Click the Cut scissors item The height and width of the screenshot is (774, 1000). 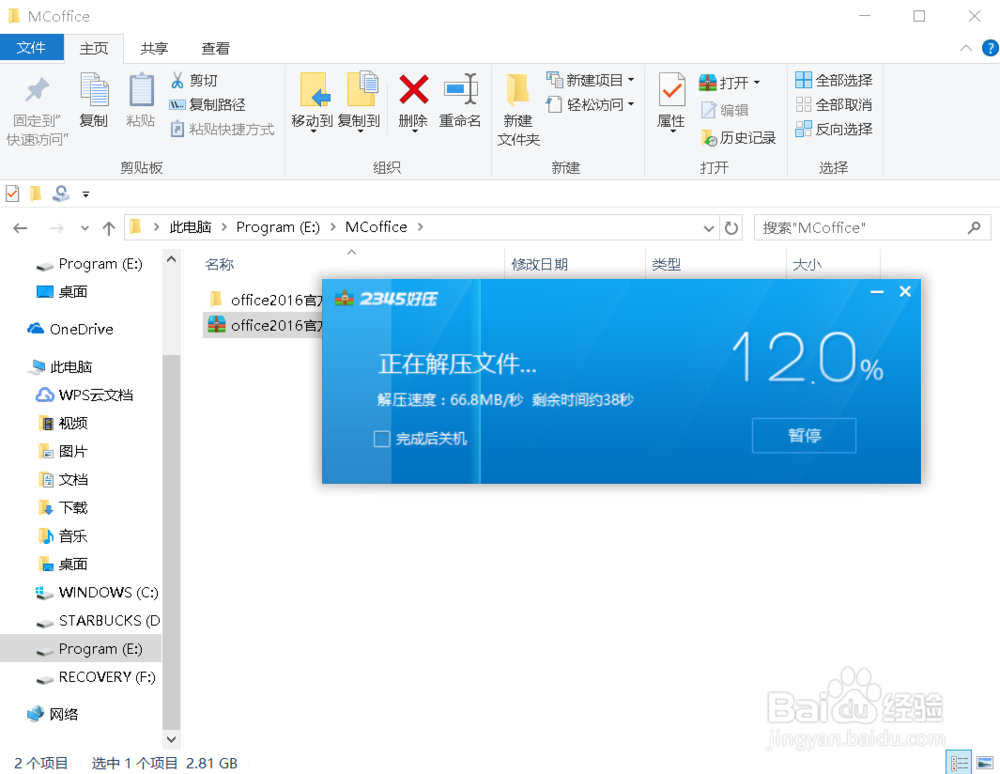[194, 80]
